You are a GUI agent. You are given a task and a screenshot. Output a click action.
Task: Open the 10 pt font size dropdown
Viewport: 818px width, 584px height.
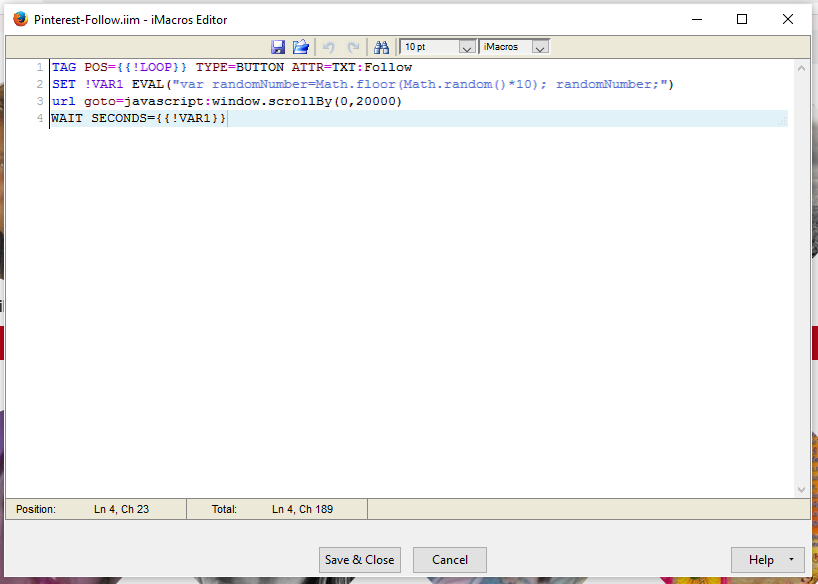point(438,47)
